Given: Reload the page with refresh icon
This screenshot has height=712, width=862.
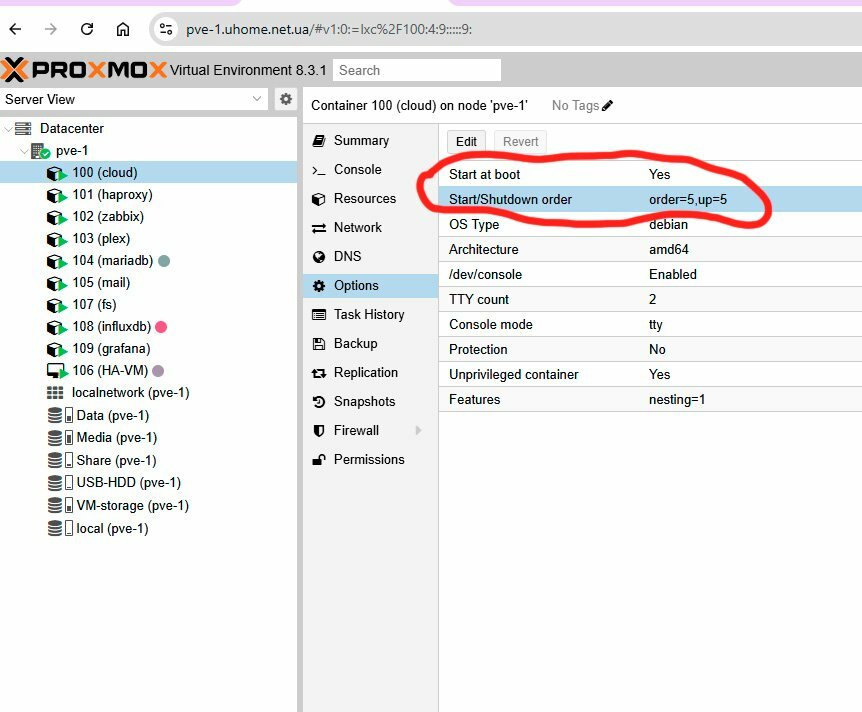Looking at the screenshot, I should tap(87, 29).
